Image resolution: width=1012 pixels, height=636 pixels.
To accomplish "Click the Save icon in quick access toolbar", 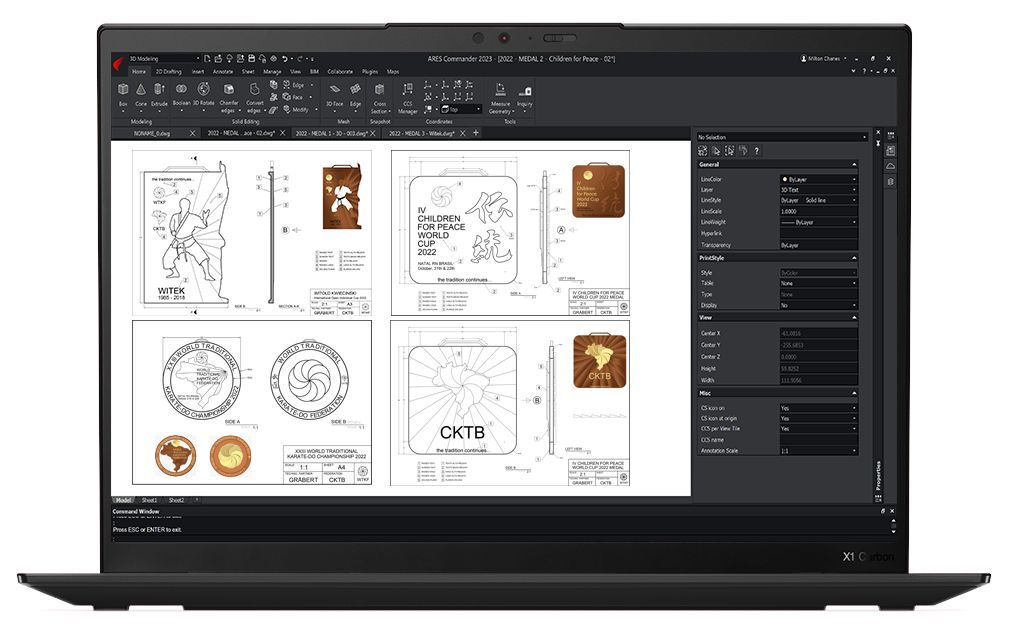I will [x=252, y=59].
